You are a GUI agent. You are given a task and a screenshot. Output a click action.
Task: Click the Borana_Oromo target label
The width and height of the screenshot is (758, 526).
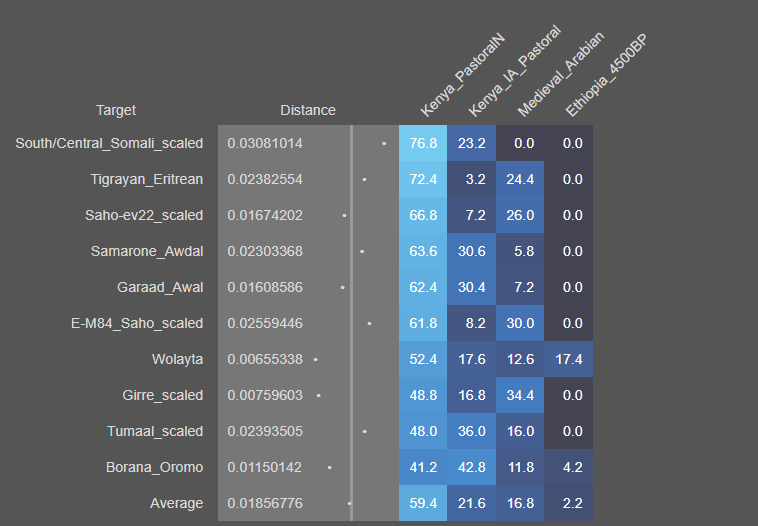point(154,467)
